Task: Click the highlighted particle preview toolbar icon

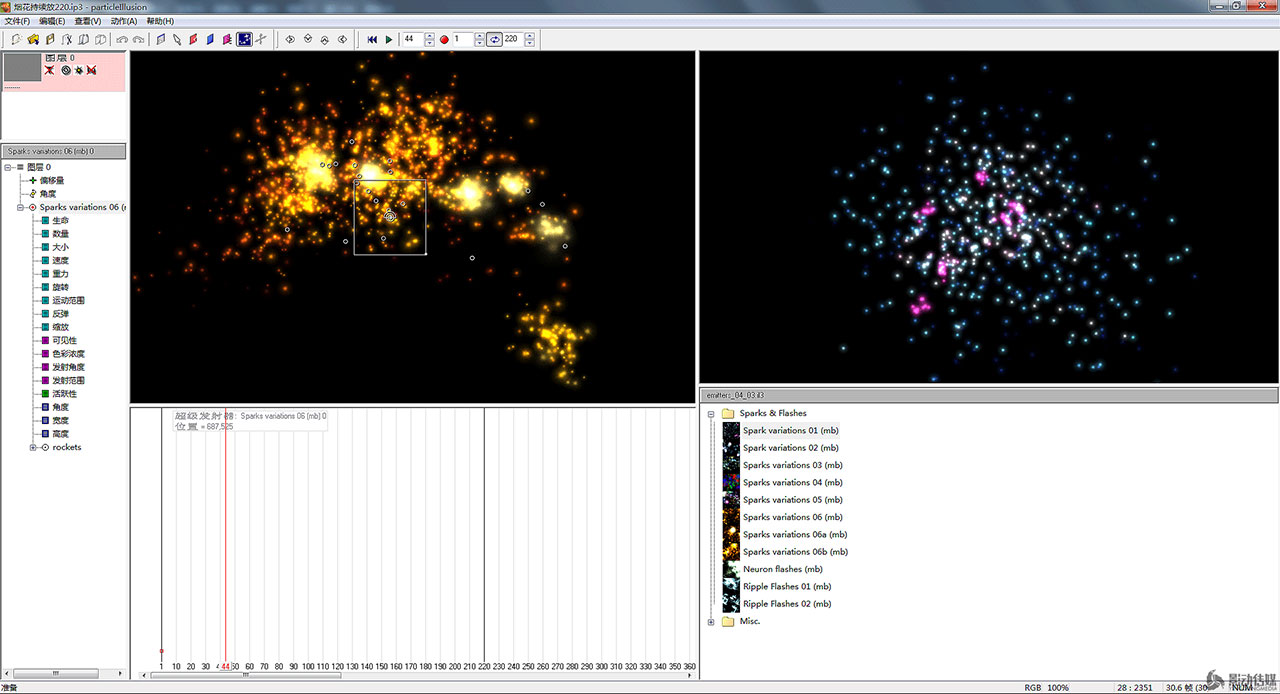Action: tap(244, 40)
